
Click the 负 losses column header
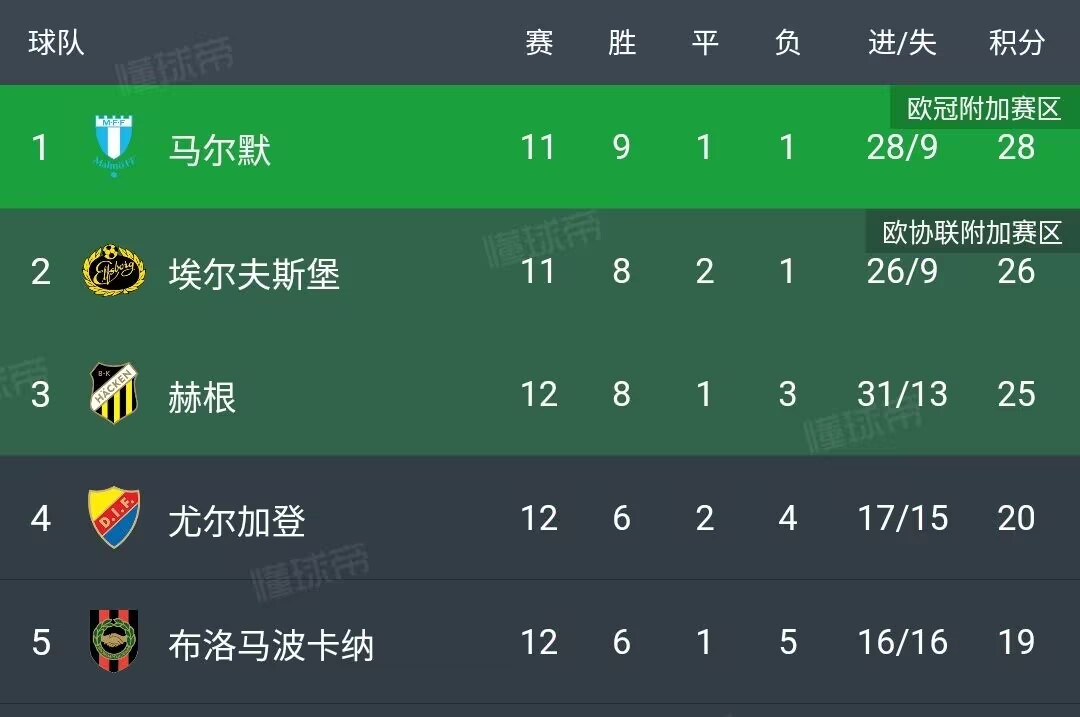click(x=788, y=43)
